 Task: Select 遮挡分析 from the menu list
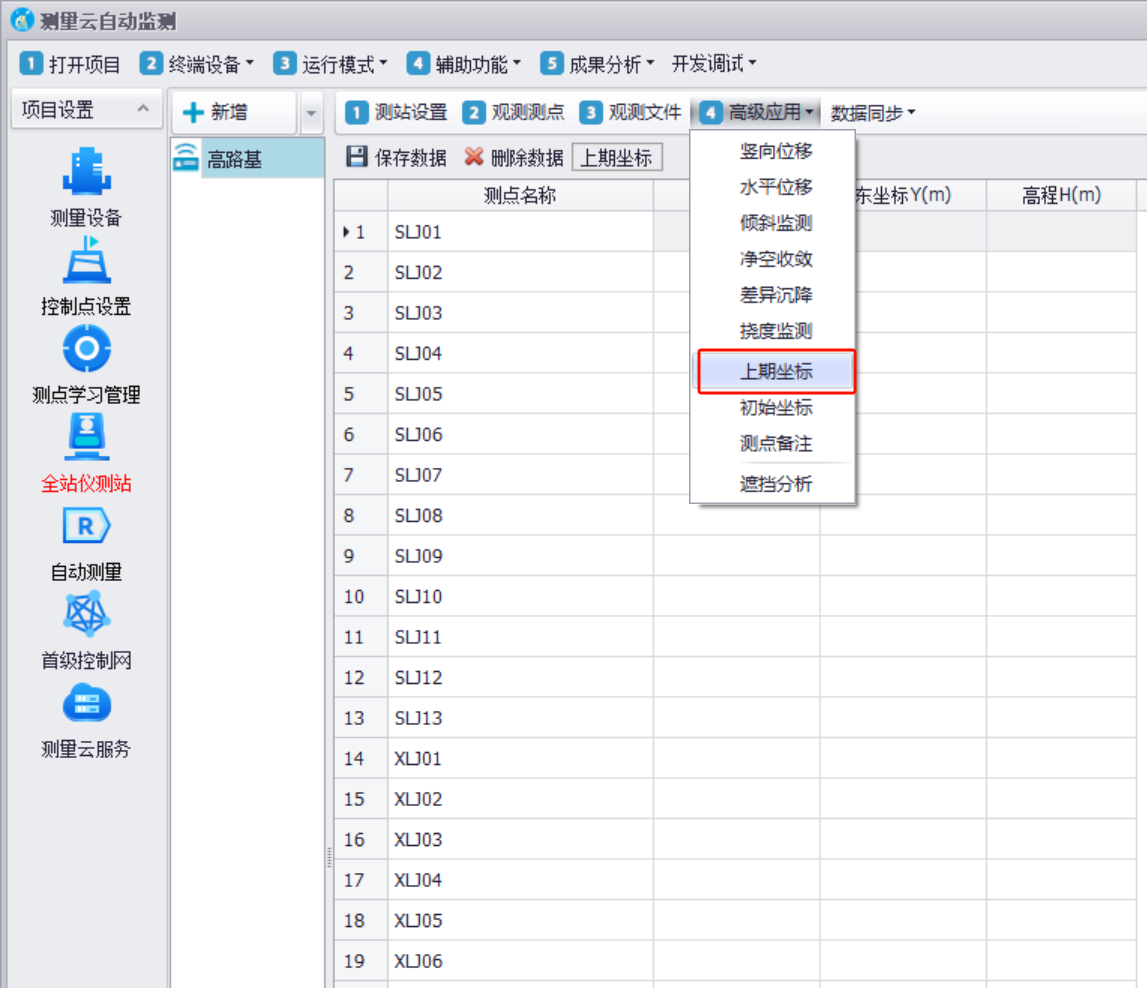point(776,484)
